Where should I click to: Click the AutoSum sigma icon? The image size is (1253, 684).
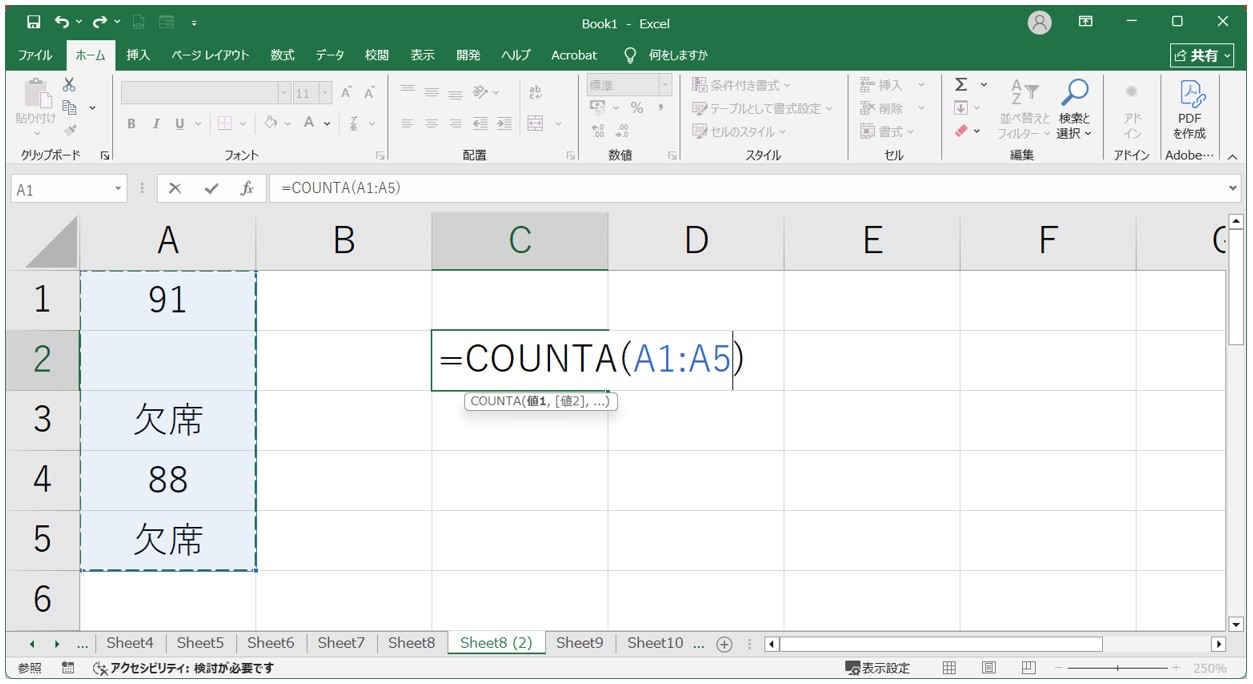961,85
